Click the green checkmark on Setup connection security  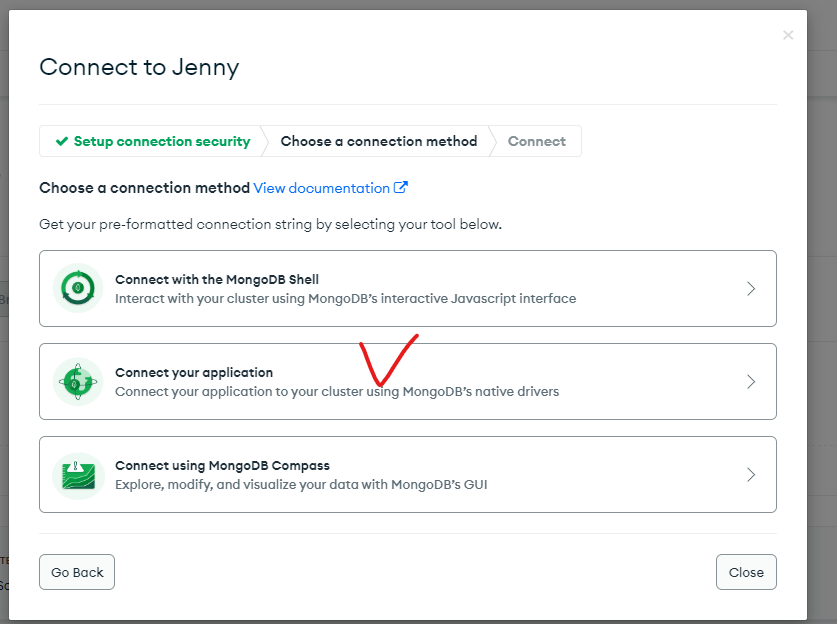(62, 141)
